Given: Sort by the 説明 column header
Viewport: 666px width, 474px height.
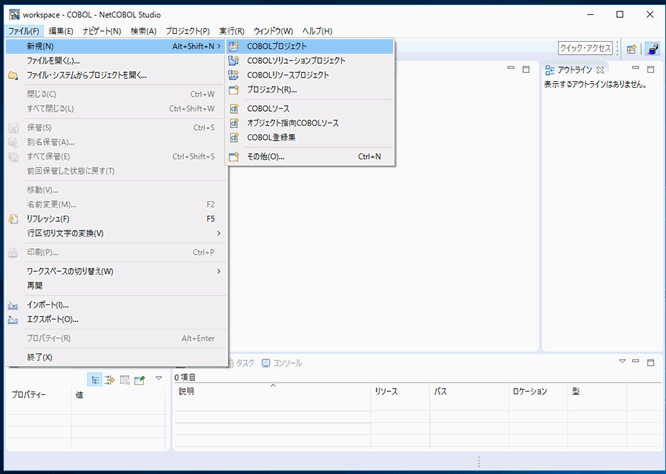Looking at the screenshot, I should click(272, 391).
